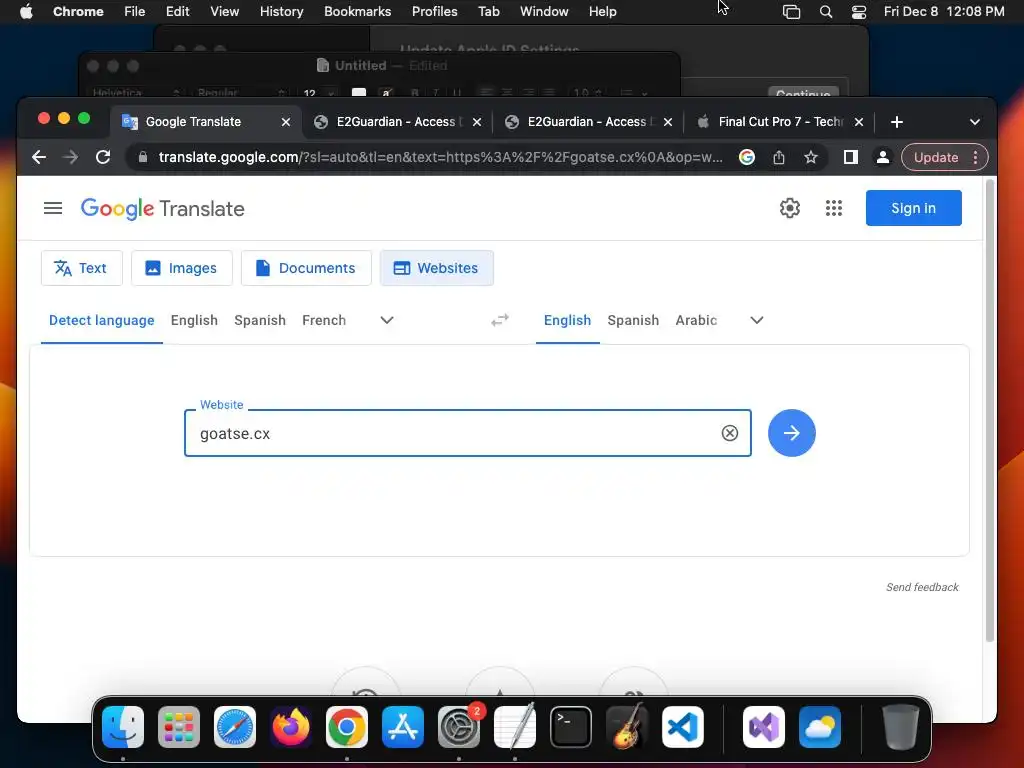This screenshot has width=1024, height=768.
Task: Close the Final Cut Pro 7 tab
Action: pyautogui.click(x=859, y=122)
